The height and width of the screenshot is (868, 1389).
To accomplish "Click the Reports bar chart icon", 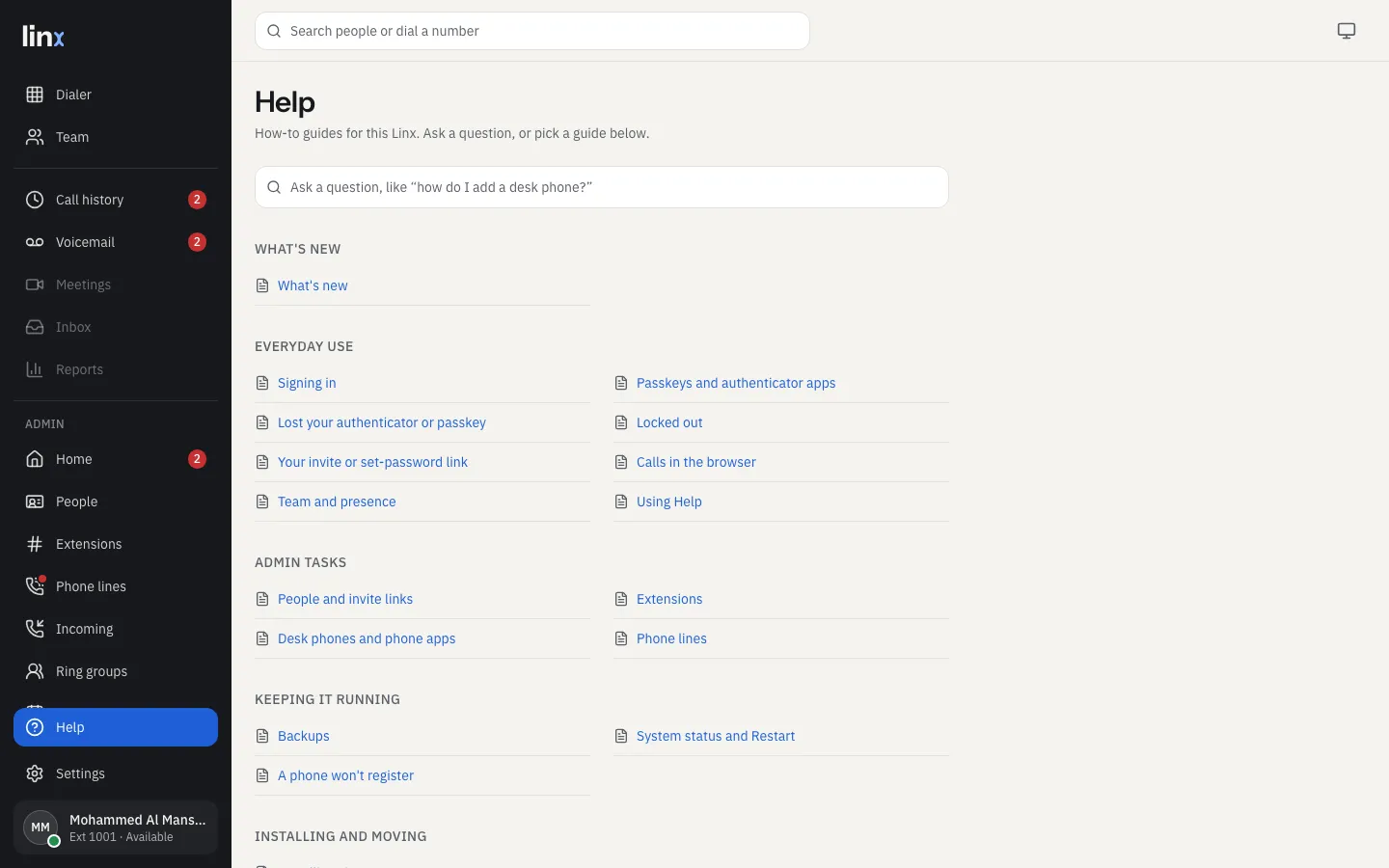I will [x=35, y=369].
